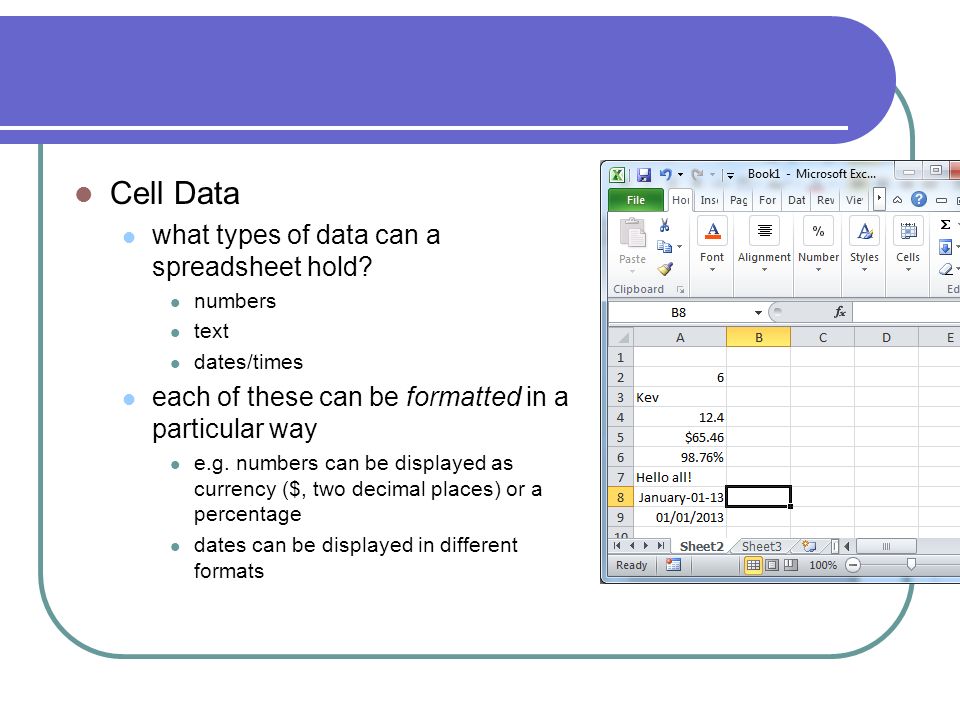Undo the last action
The width and height of the screenshot is (960, 720).
coord(666,174)
